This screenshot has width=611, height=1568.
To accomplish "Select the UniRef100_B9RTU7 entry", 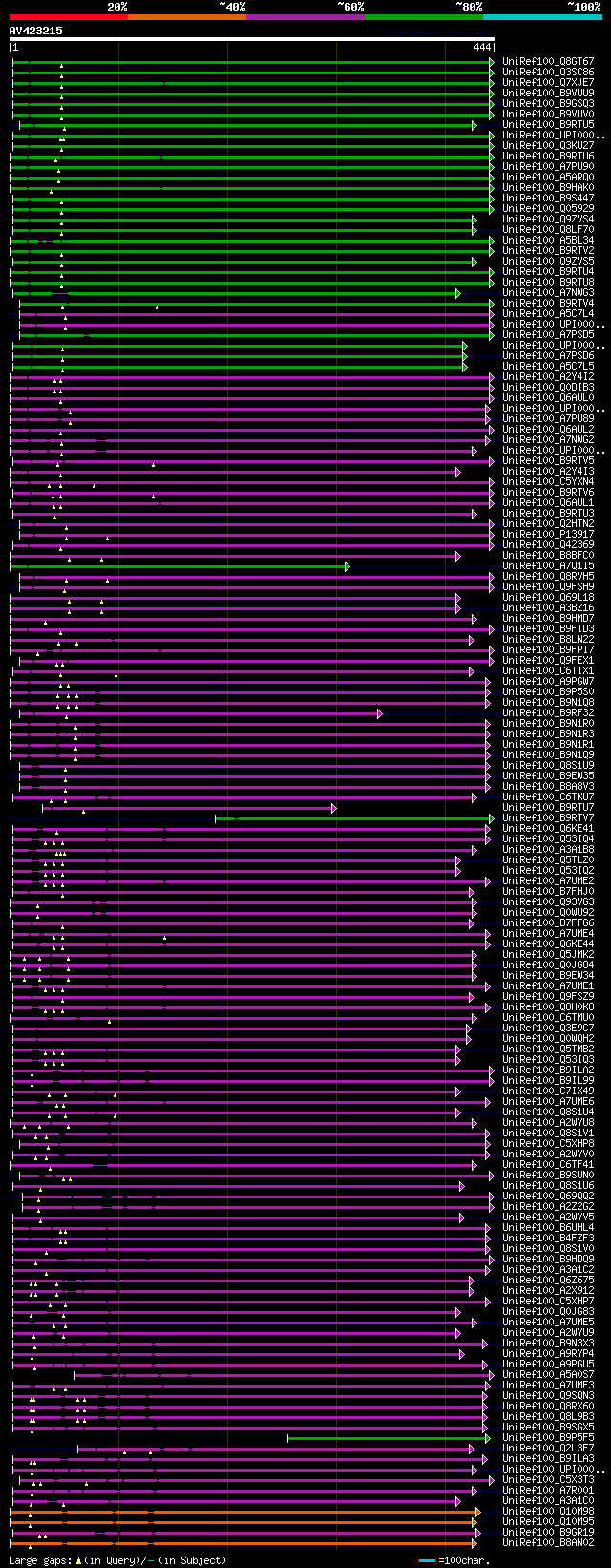I will pyautogui.click(x=548, y=808).
